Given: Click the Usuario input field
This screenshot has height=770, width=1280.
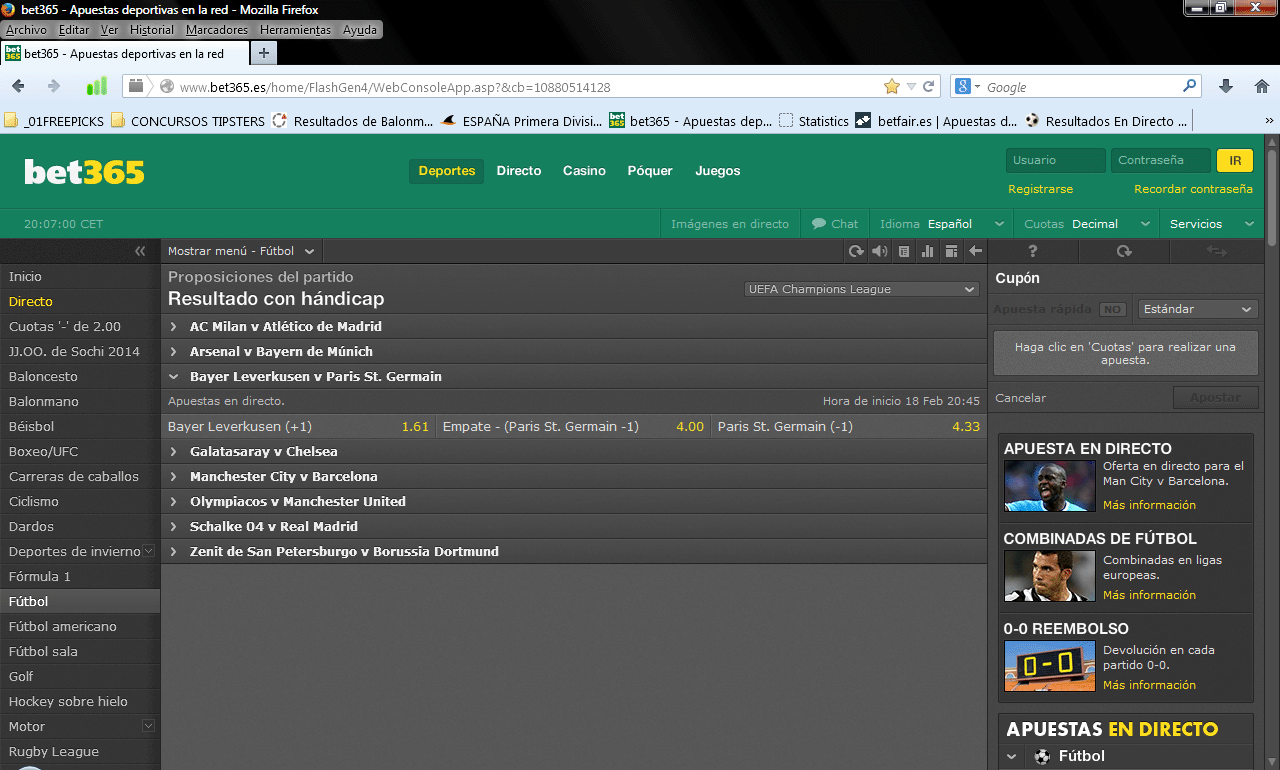Looking at the screenshot, I should tap(1056, 160).
